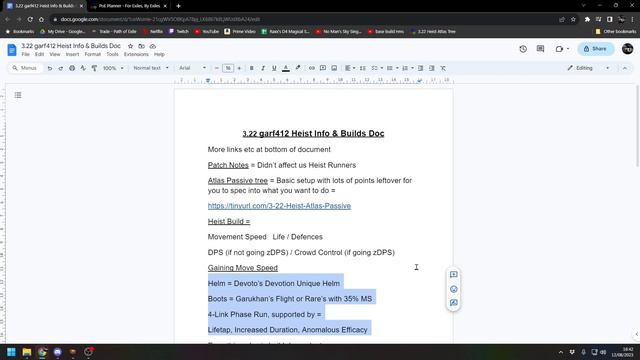Suggest edits from the side margin button
Image resolution: width=640 pixels, height=360 pixels.
[453, 303]
